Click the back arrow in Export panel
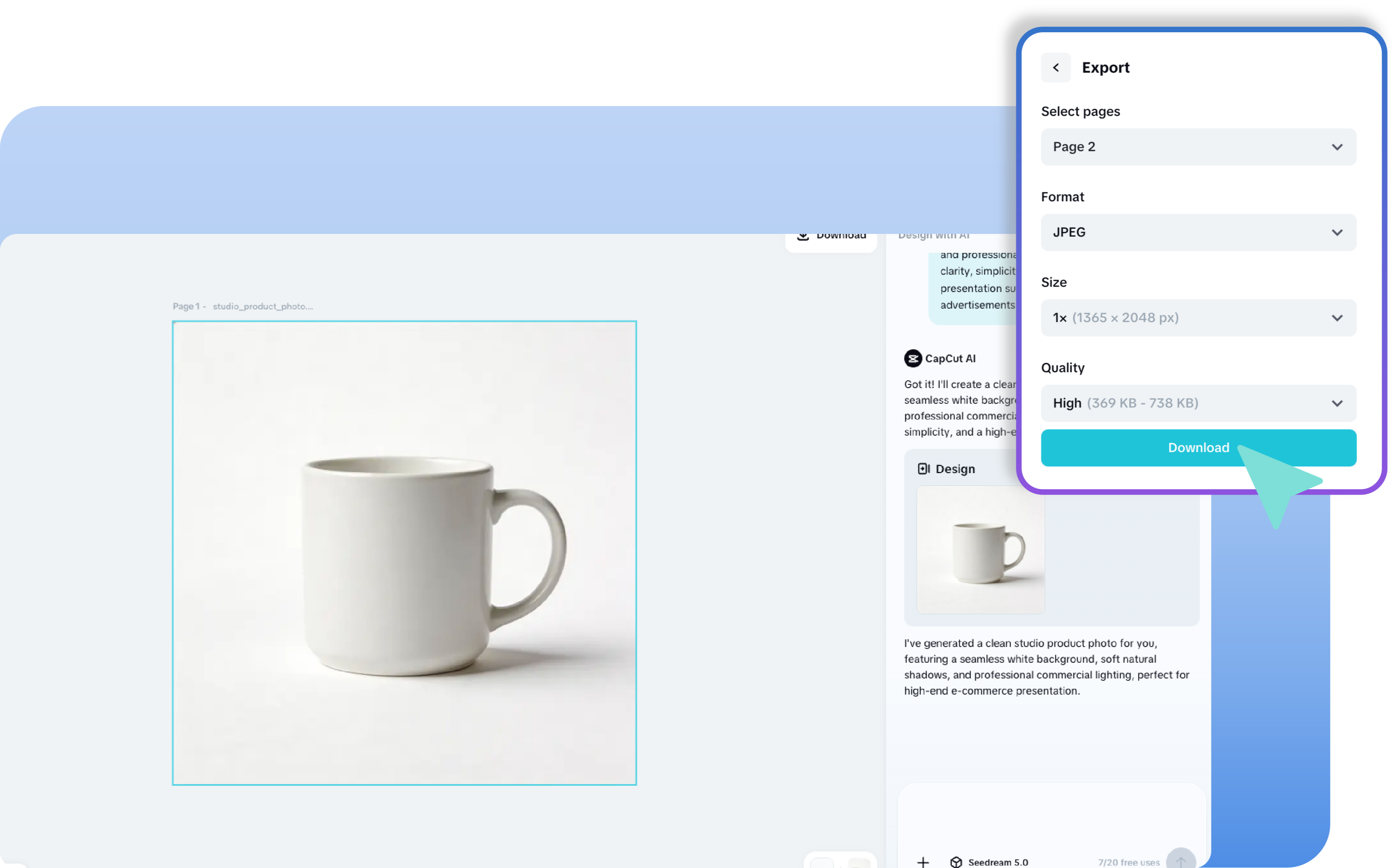The image size is (1397, 868). (x=1055, y=68)
